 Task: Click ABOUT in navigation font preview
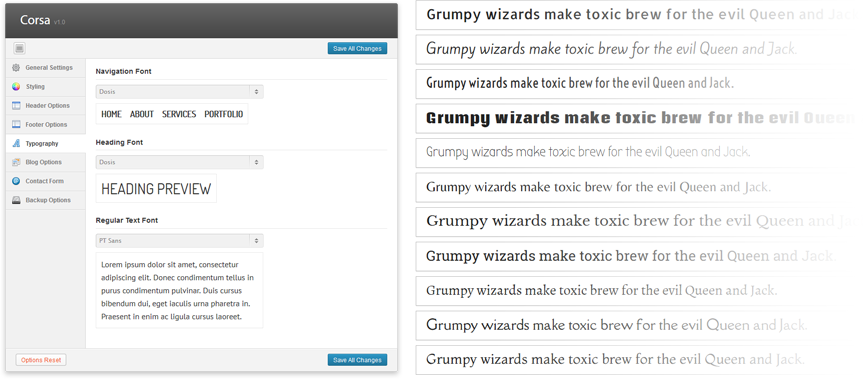(141, 114)
